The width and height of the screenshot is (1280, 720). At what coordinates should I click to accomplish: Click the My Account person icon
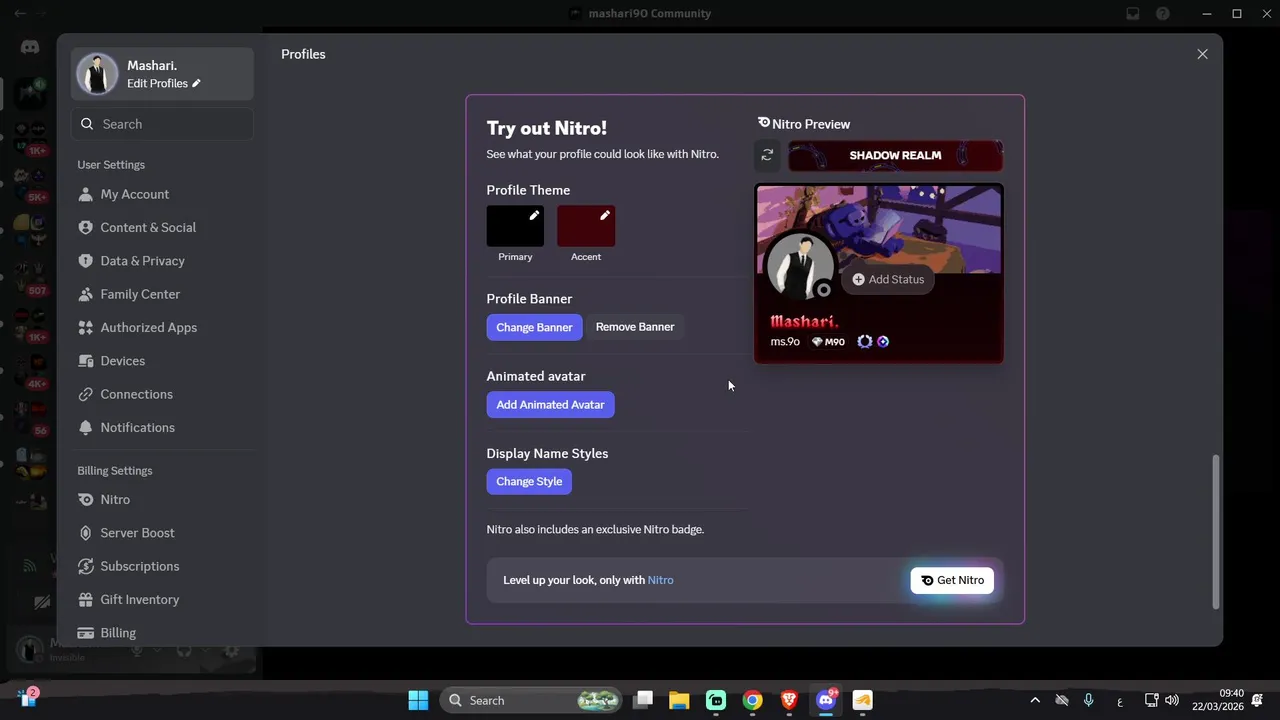coord(86,194)
